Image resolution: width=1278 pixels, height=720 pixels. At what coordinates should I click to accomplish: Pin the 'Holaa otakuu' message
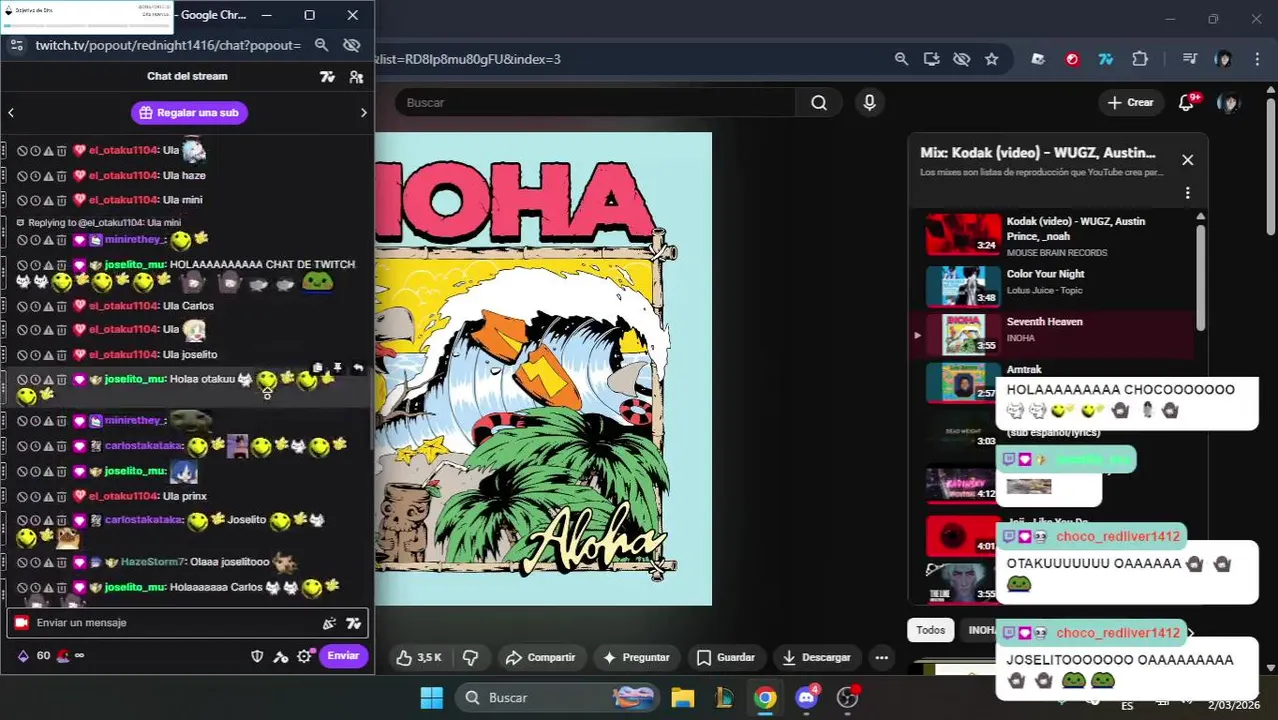click(x=338, y=369)
